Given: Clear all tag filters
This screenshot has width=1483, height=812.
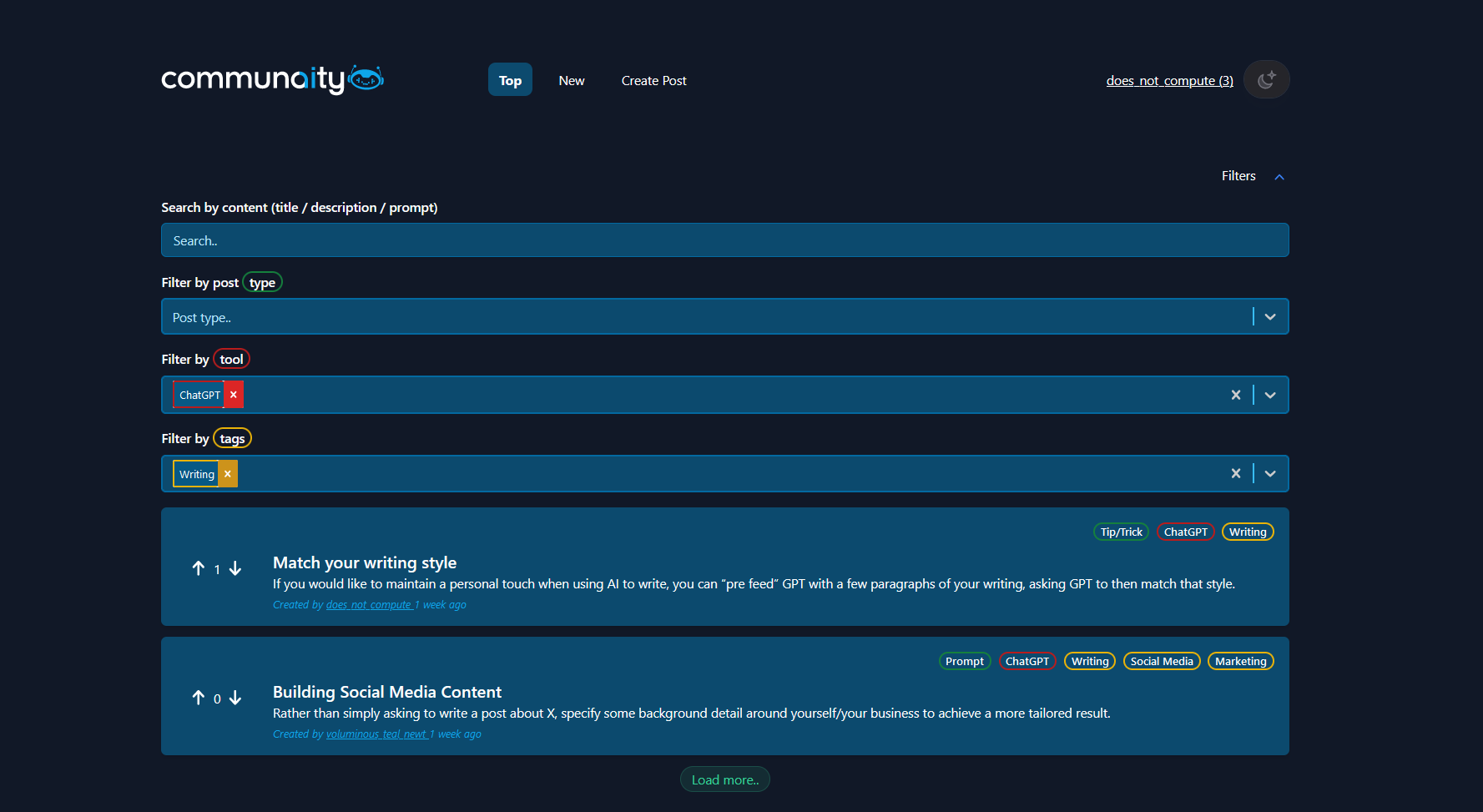Looking at the screenshot, I should (x=1236, y=474).
